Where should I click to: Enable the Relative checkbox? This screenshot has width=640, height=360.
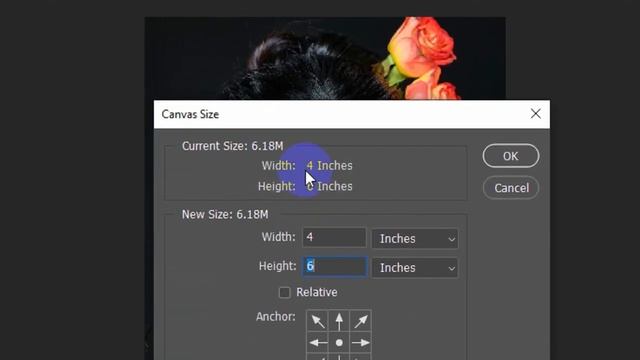tap(284, 292)
